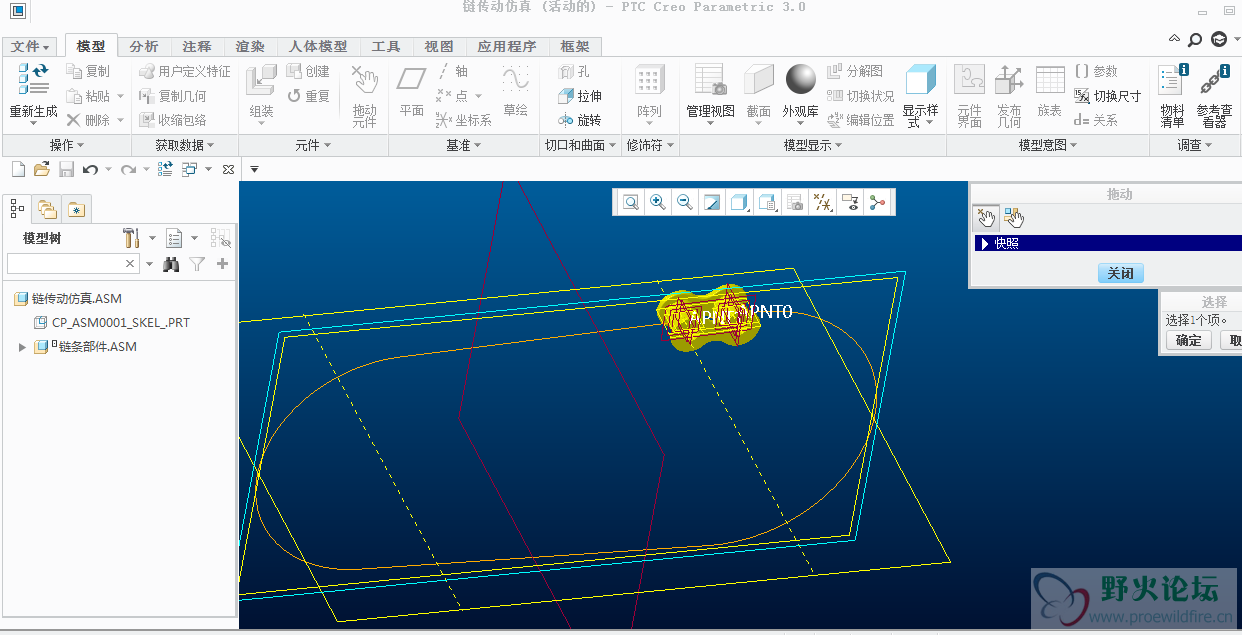Click the Undo arrow icon
This screenshot has height=635, width=1242.
click(90, 169)
